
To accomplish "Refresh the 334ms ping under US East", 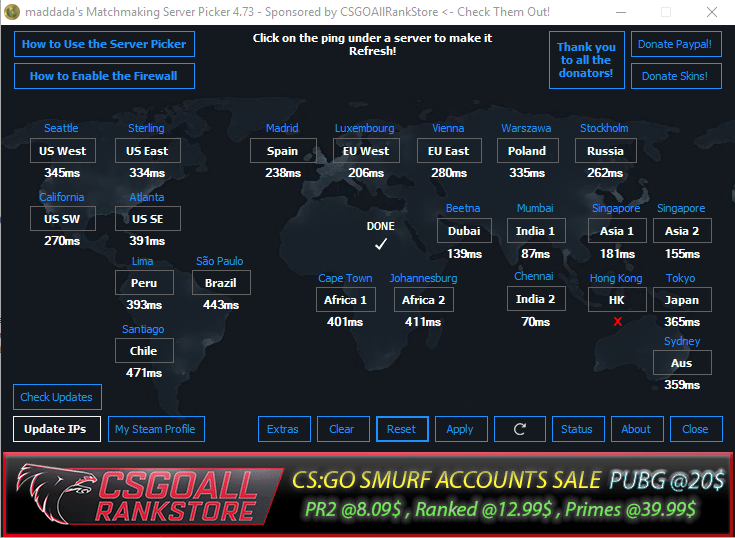I will click(x=147, y=173).
